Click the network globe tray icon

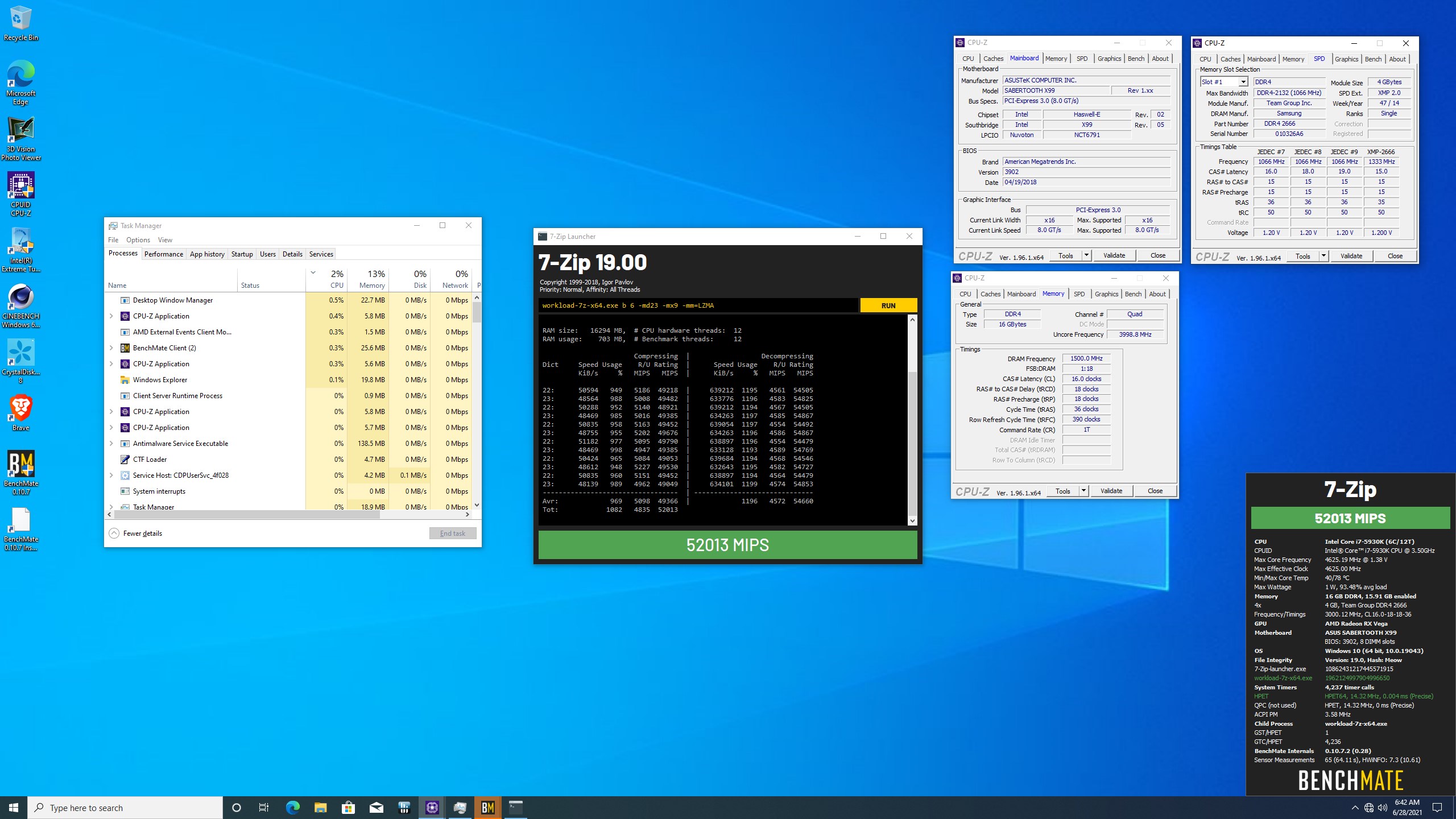(1369, 808)
